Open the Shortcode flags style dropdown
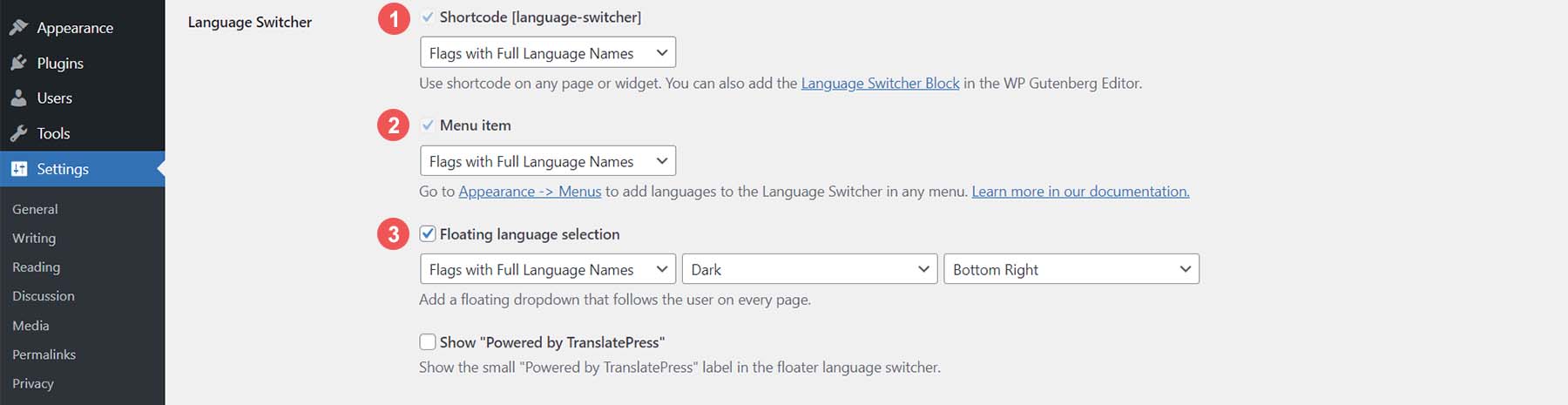1568x405 pixels. [547, 53]
